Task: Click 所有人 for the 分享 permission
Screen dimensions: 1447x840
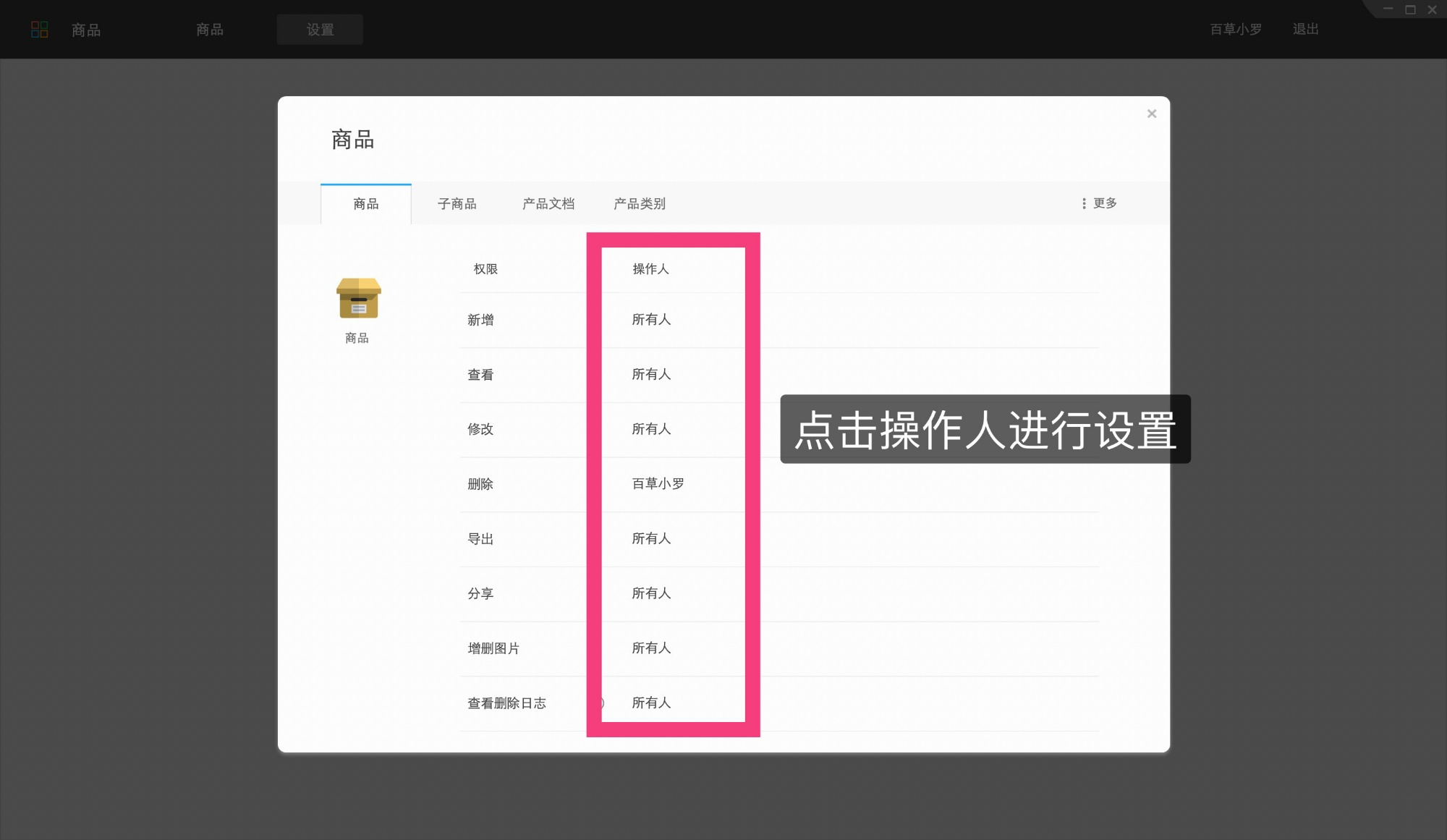Action: click(650, 593)
